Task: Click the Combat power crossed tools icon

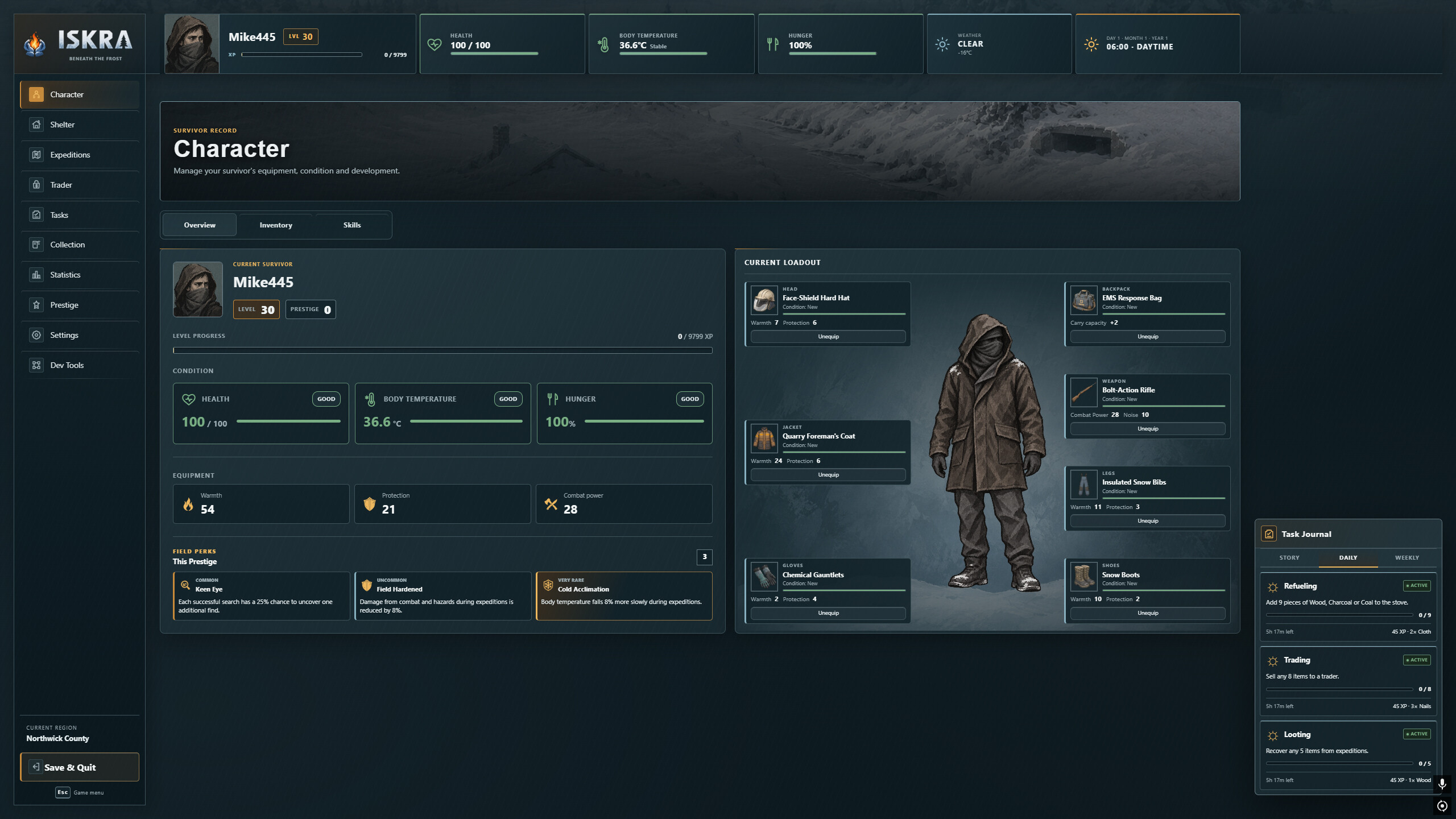Action: click(551, 504)
